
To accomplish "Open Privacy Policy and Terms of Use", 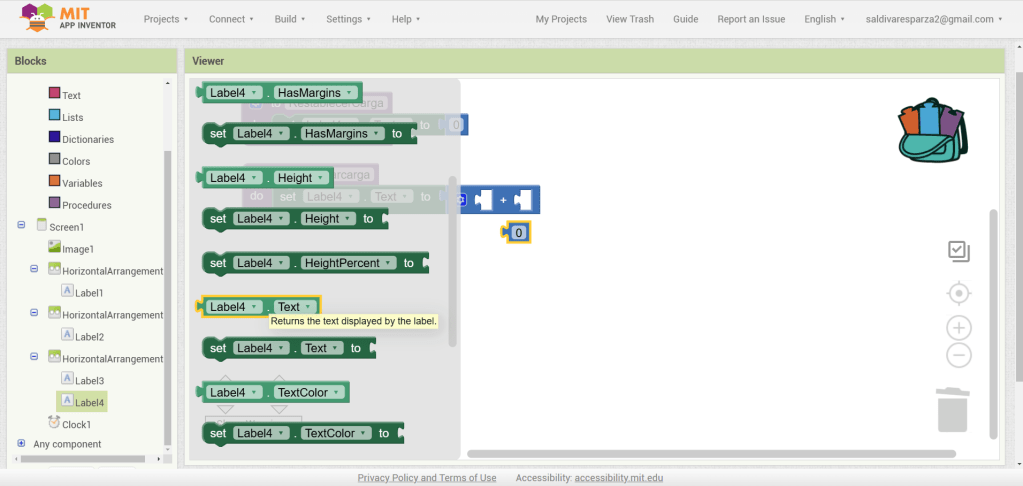I will tap(427, 478).
